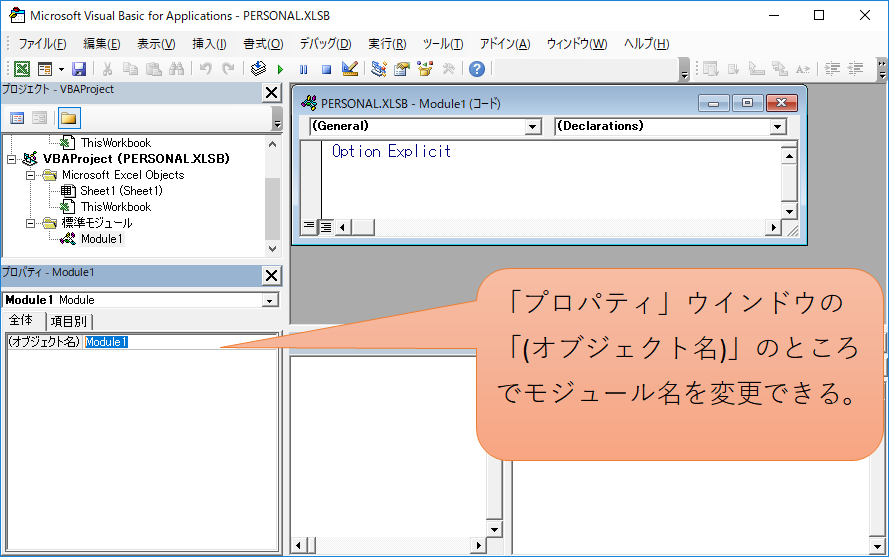This screenshot has height=557, width=889.
Task: Click the Copy toolbar icon
Action: coord(130,69)
